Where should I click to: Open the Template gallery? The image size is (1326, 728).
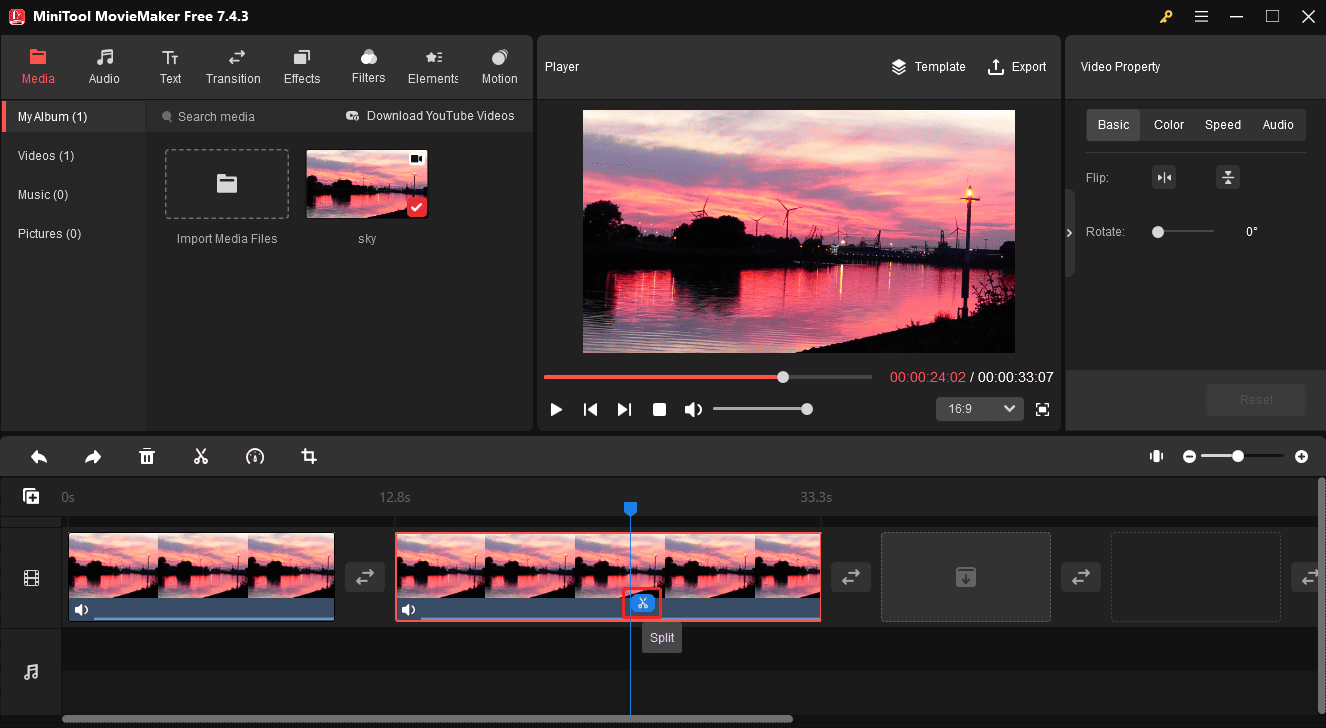pos(928,67)
